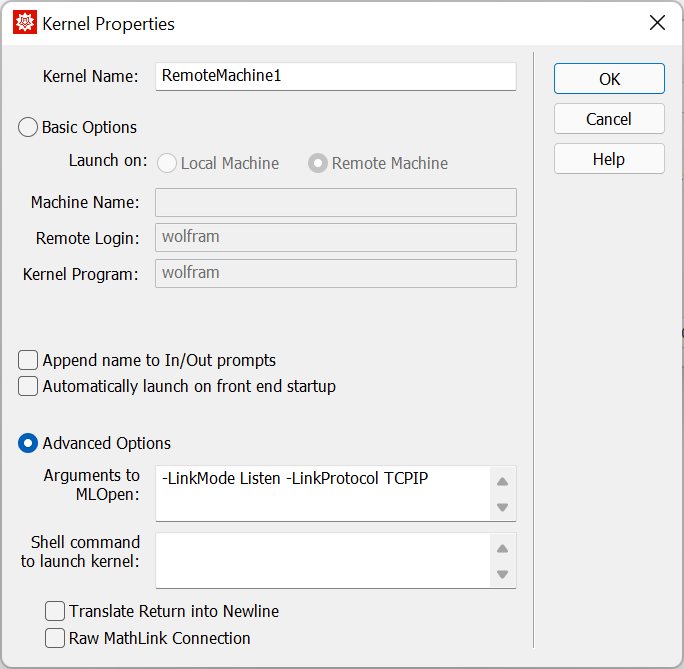
Task: Check Raw MathLink Connection option
Action: [x=56, y=638]
